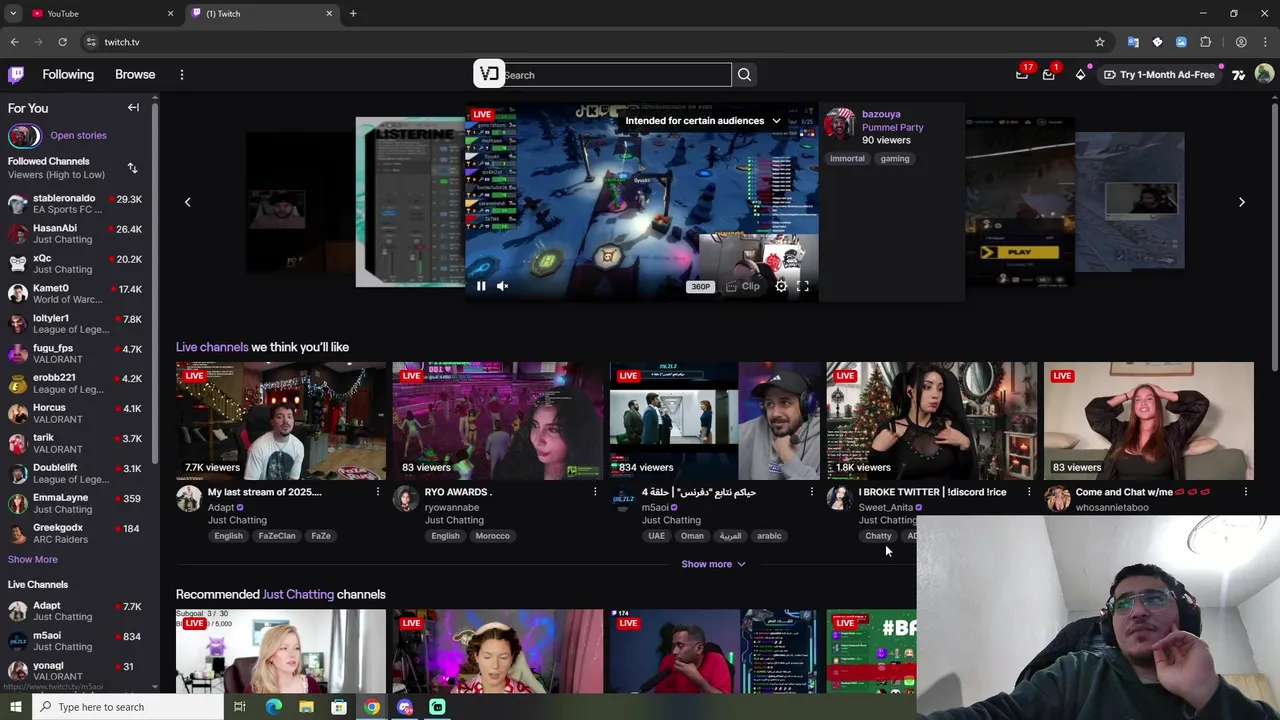Open ryowannabe 83 viewers stream thumbnail
This screenshot has width=1280, height=720.
click(497, 421)
